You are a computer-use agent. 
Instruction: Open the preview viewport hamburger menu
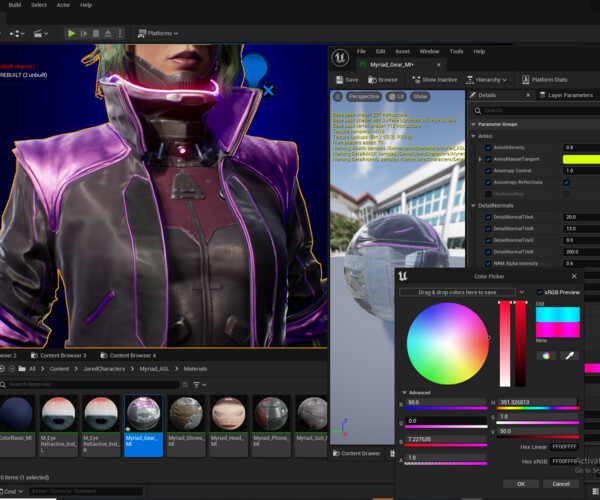(x=338, y=96)
